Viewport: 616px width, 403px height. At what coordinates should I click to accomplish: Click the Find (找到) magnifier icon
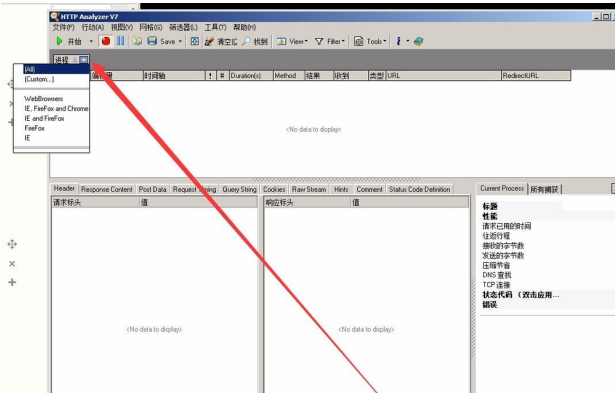tap(246, 41)
